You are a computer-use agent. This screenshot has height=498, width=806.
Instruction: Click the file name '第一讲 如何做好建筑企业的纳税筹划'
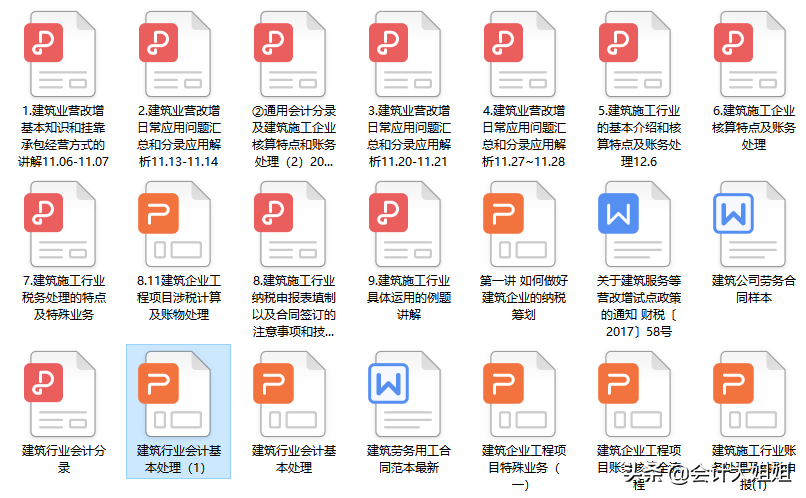pyautogui.click(x=524, y=298)
